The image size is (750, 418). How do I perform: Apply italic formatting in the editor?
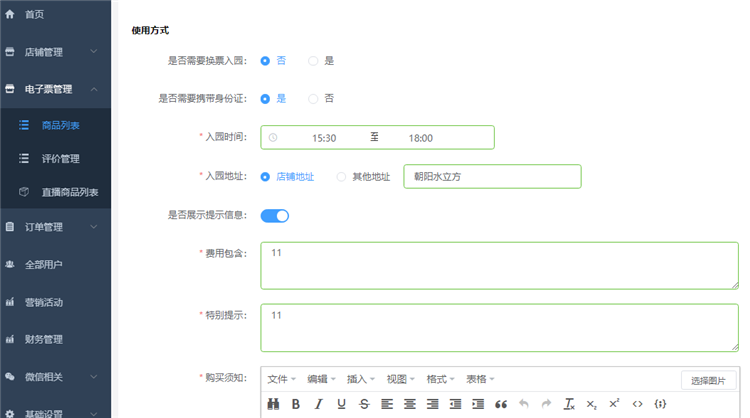(x=319, y=404)
